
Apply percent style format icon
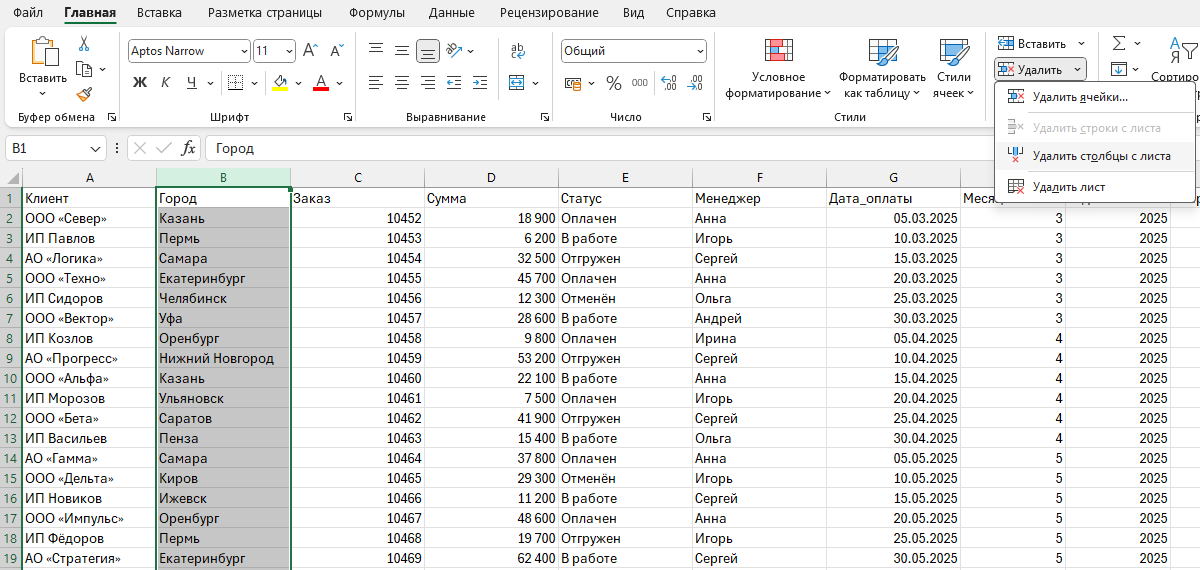[613, 84]
